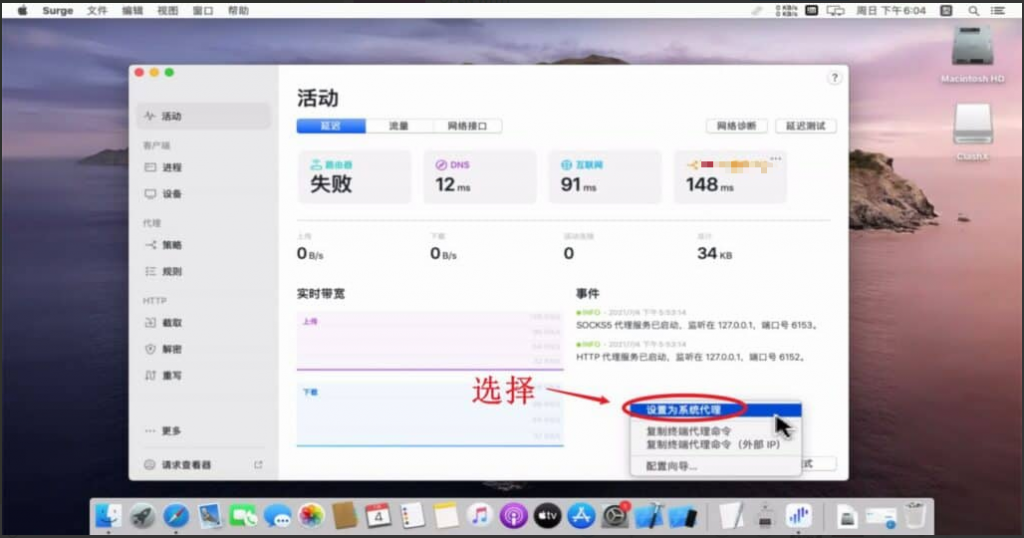Select 设备 in the sidebar
Viewport: 1024px width, 538px height.
click(x=171, y=193)
